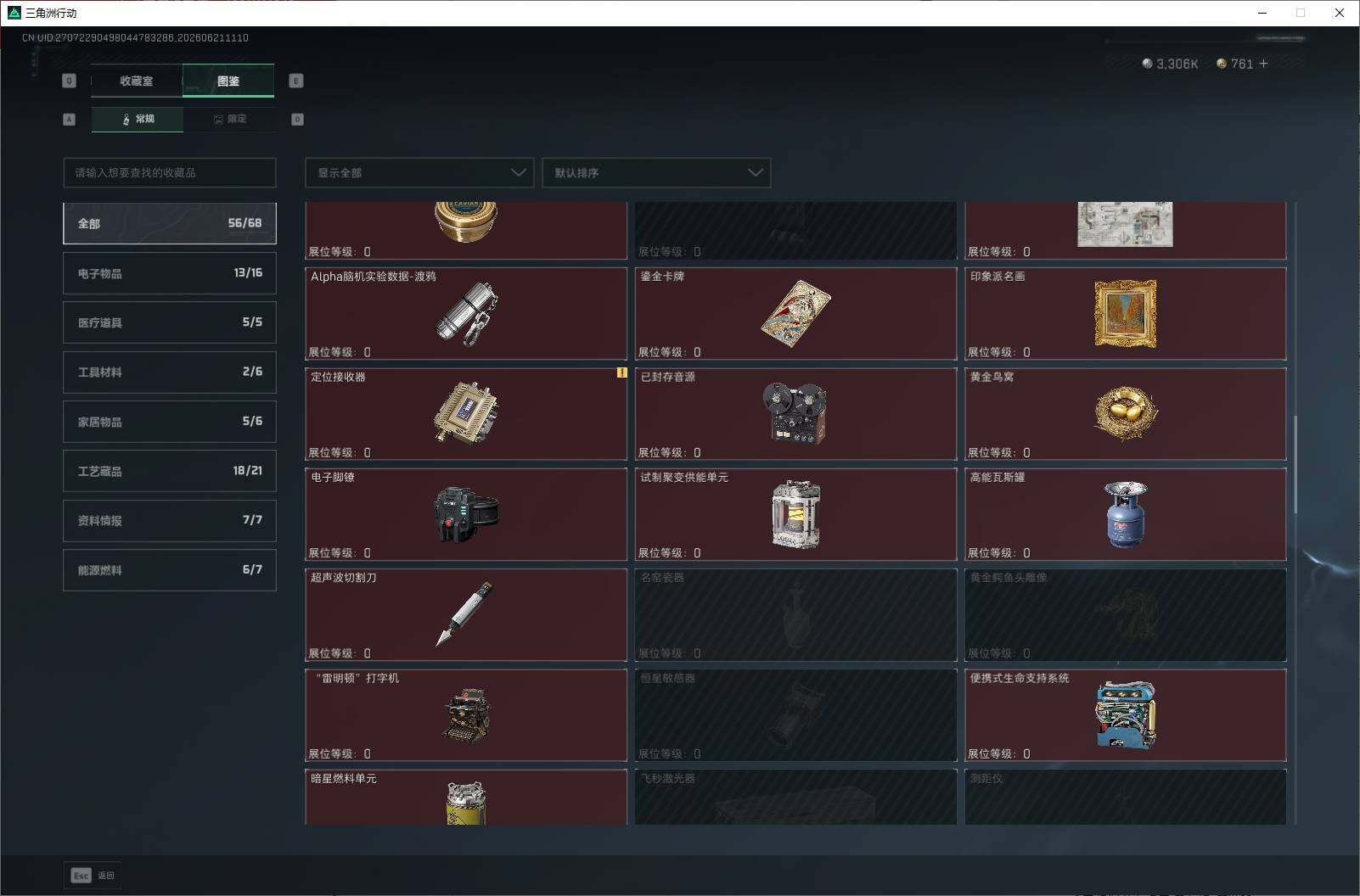1360x896 pixels.
Task: Open the Alpha脑机实验数据-渡鸦 item icon
Action: tap(466, 314)
